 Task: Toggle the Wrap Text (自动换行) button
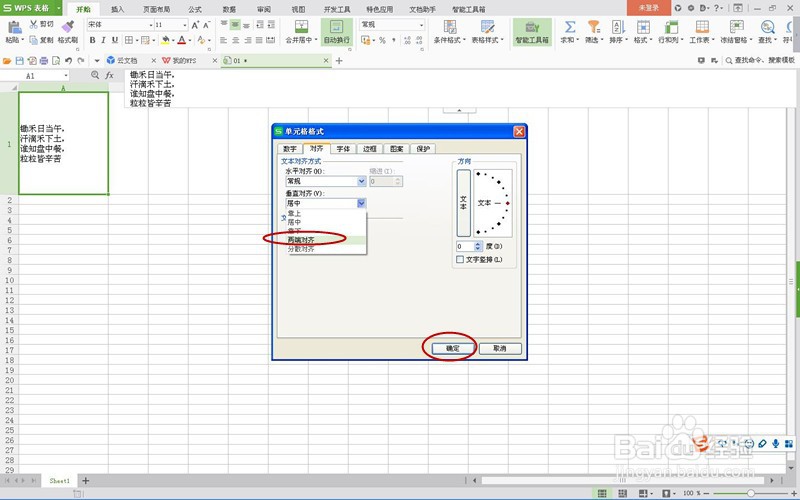(336, 32)
